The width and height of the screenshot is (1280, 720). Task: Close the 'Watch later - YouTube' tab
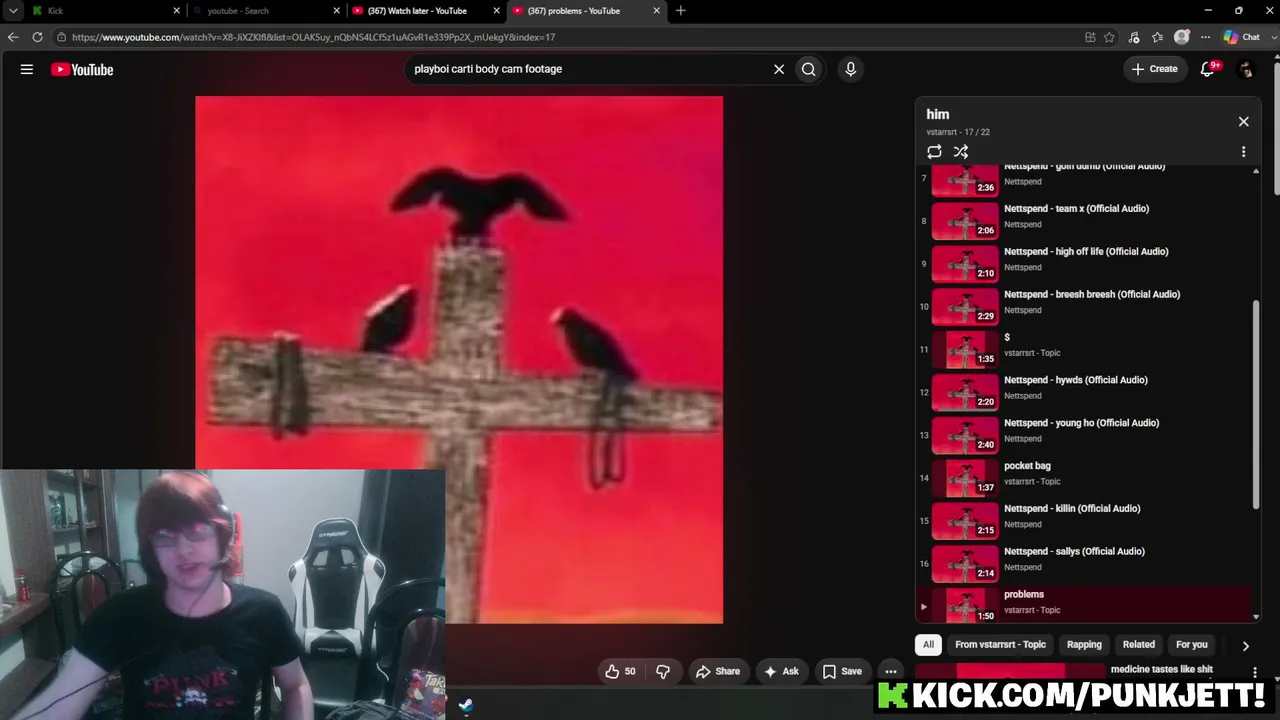click(x=497, y=11)
